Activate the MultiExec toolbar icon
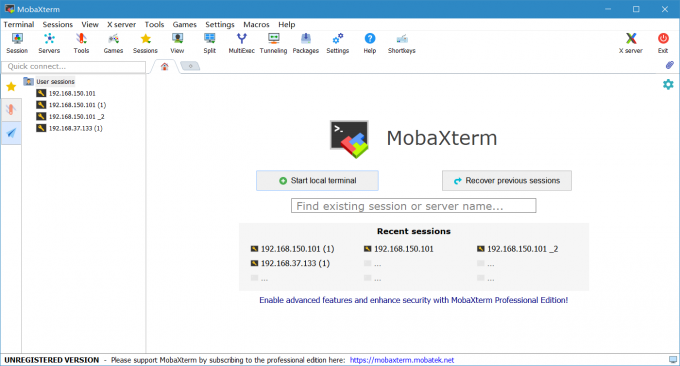Viewport: 680px width, 366px height. (x=242, y=43)
